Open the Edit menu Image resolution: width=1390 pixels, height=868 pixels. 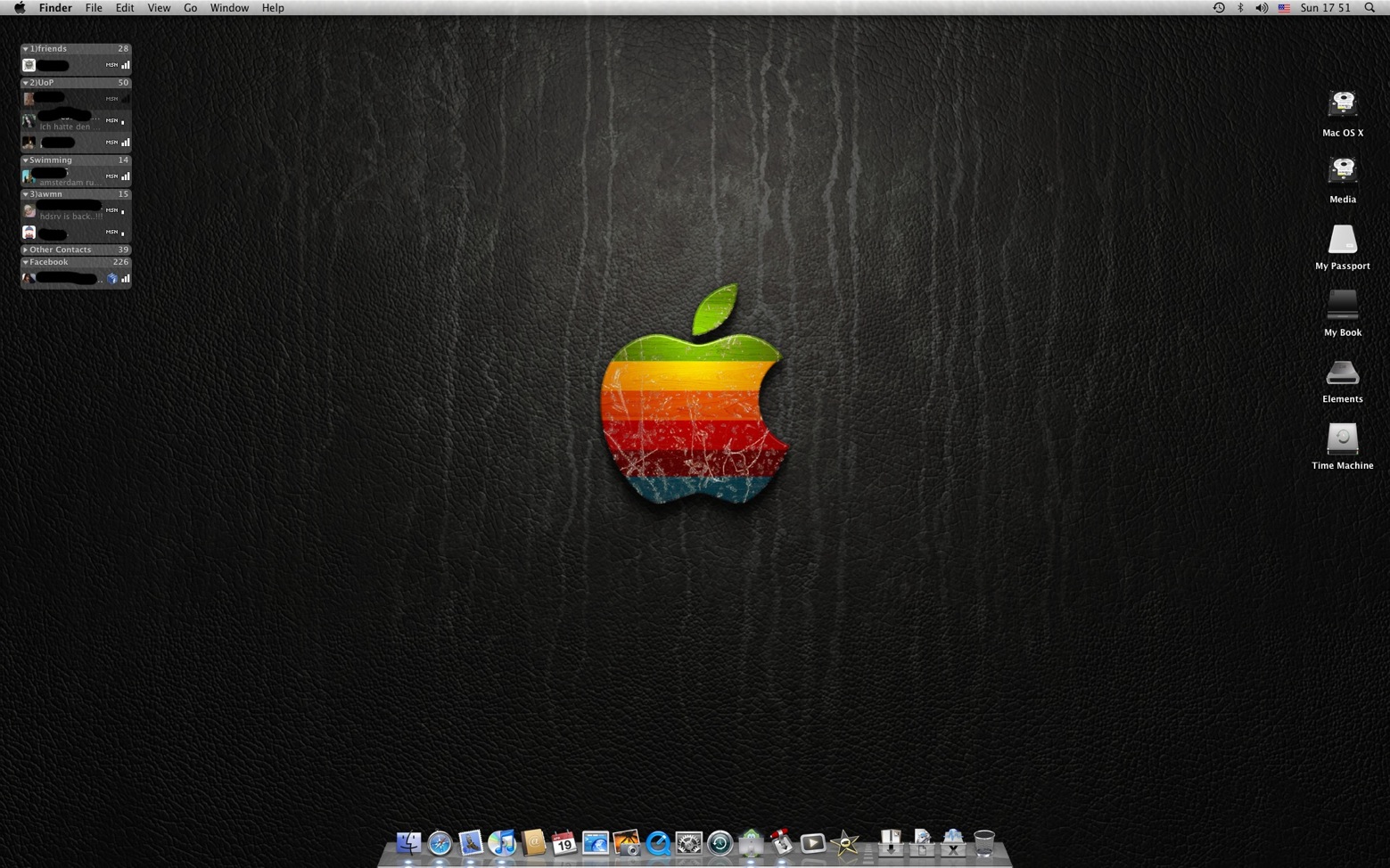125,8
